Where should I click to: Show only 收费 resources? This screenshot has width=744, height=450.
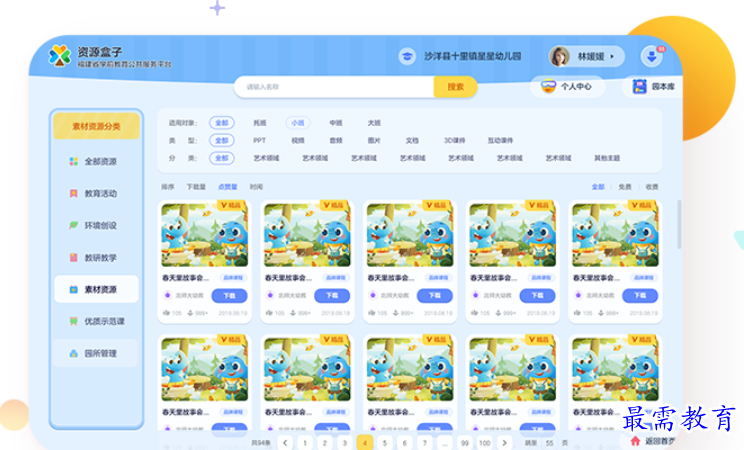652,187
